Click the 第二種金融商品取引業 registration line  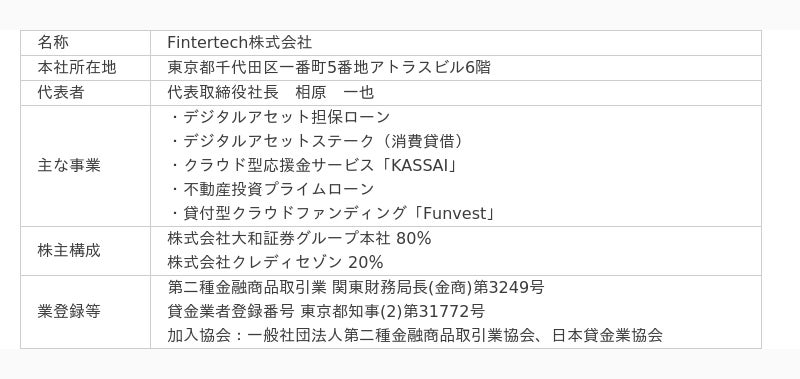coord(356,288)
